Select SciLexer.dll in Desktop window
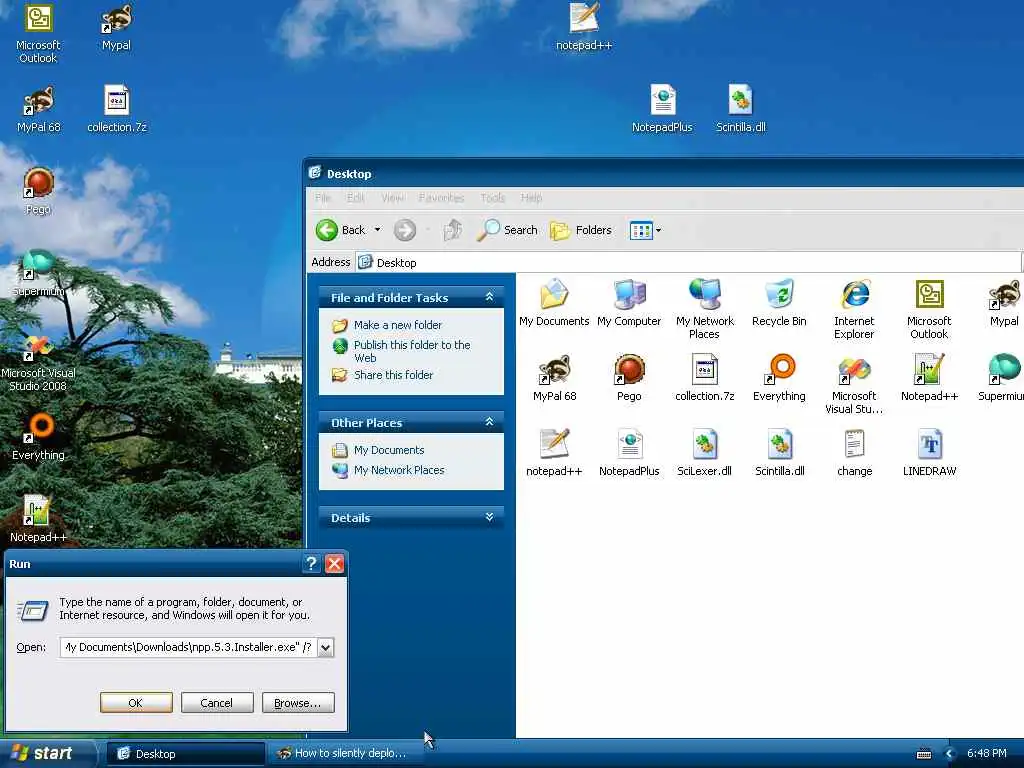 [704, 453]
